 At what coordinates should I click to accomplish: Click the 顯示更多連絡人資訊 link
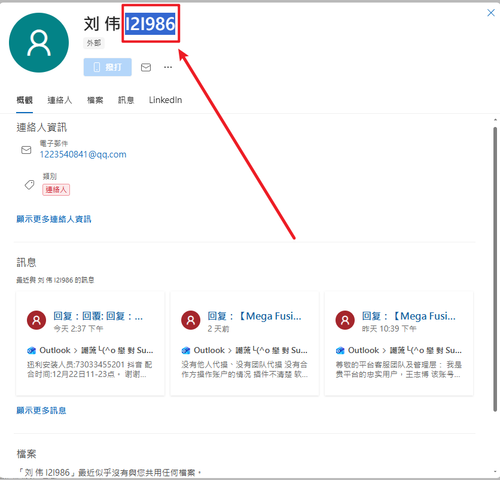[54, 219]
